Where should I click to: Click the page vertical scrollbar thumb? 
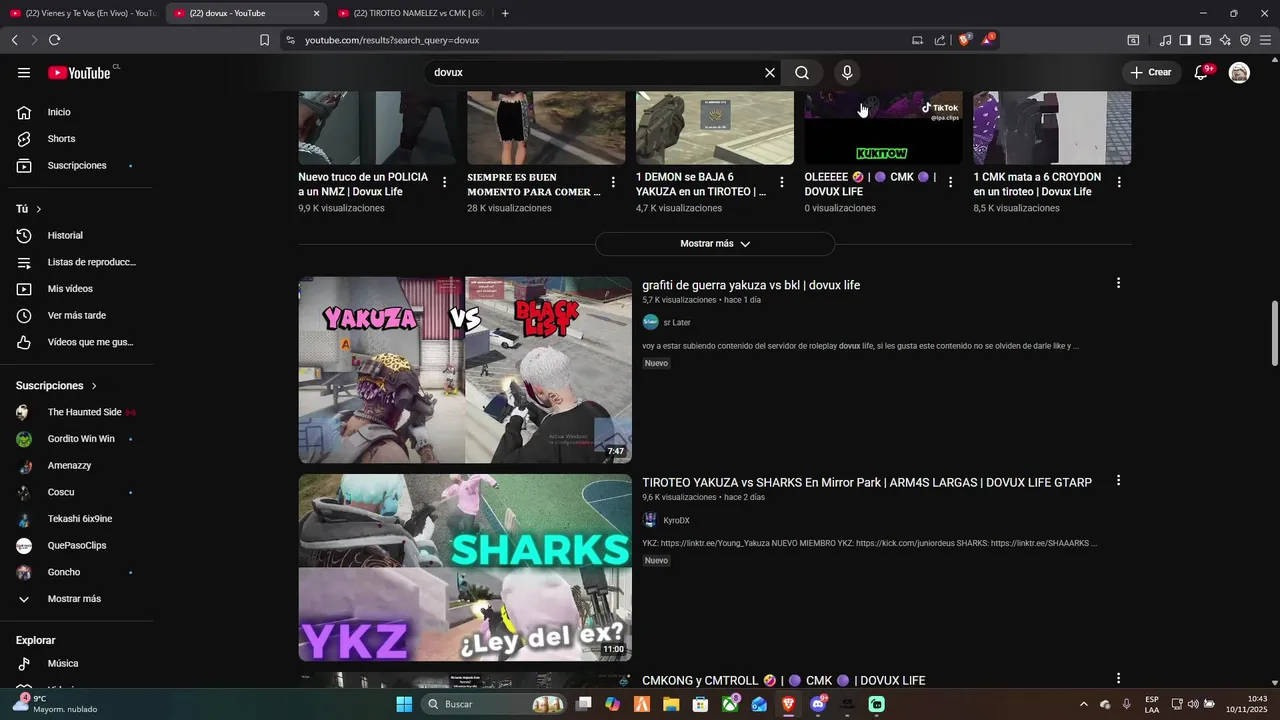pos(1274,333)
